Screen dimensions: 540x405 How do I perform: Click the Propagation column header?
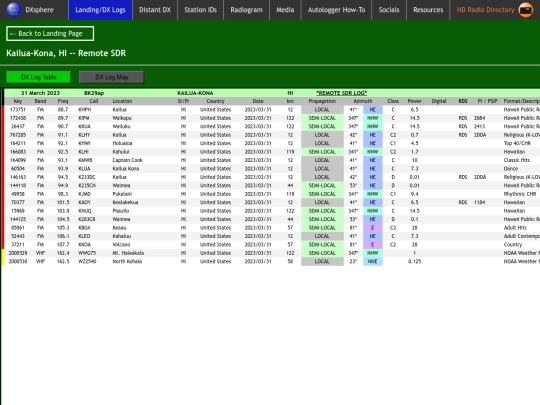(322, 101)
